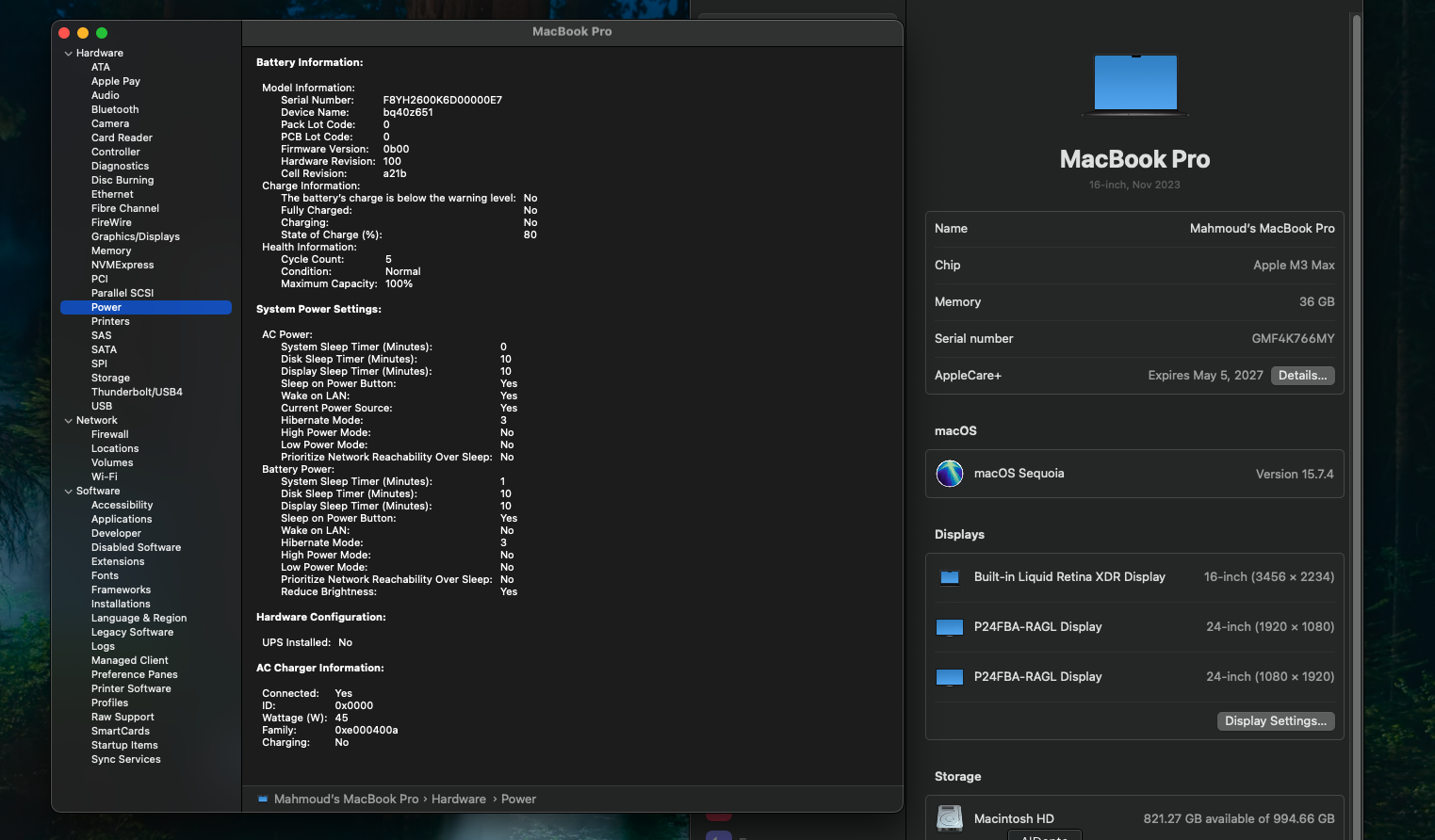The image size is (1435, 840).
Task: Select Profiles under Software
Action: click(x=109, y=703)
